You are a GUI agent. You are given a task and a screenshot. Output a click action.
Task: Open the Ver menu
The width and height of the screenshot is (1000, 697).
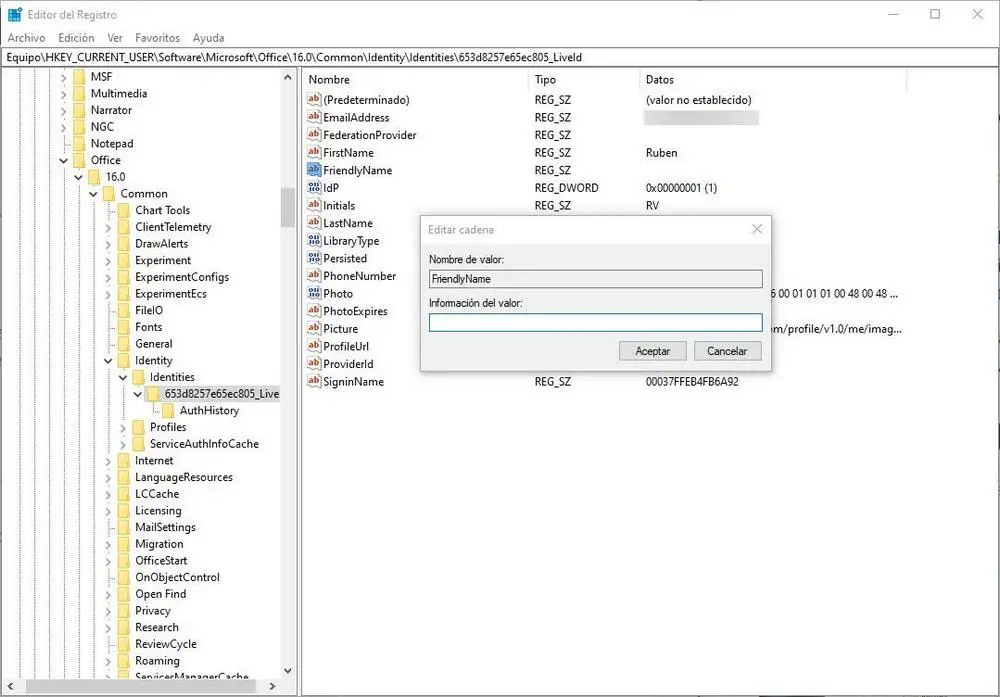tap(115, 38)
